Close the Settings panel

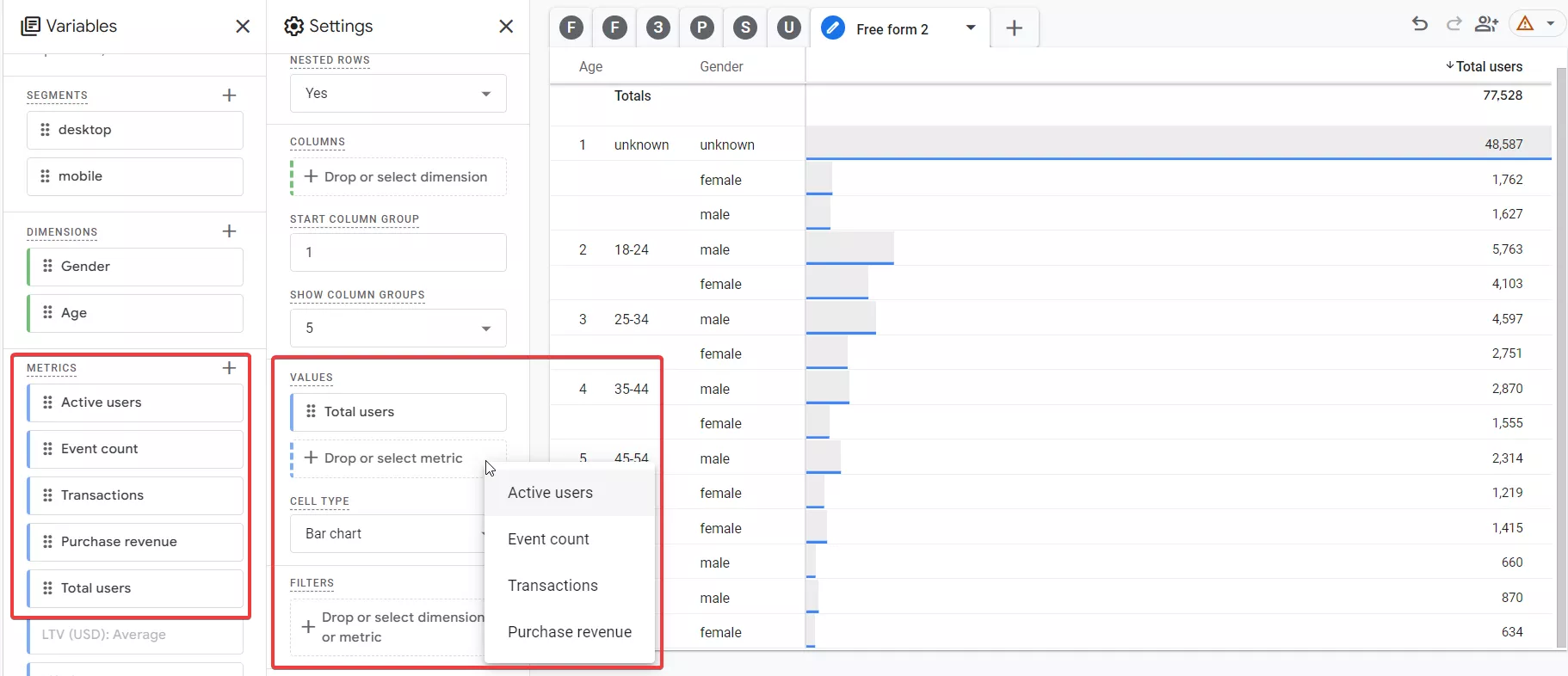[x=506, y=27]
